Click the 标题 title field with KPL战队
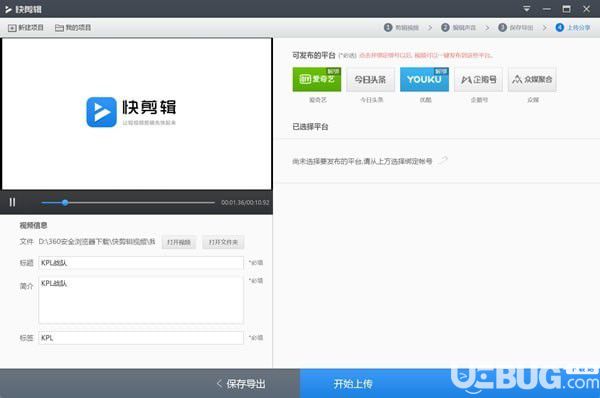Screen dimensions: 600x398 [x=141, y=263]
